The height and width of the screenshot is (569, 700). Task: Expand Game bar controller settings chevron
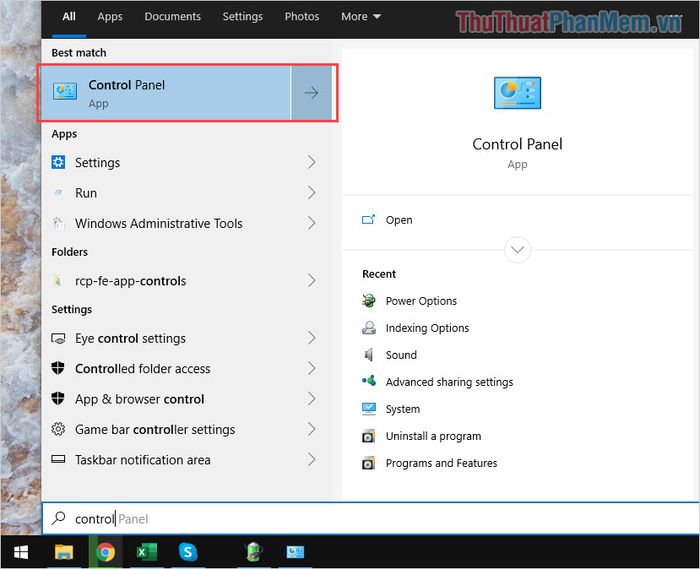pyautogui.click(x=312, y=429)
